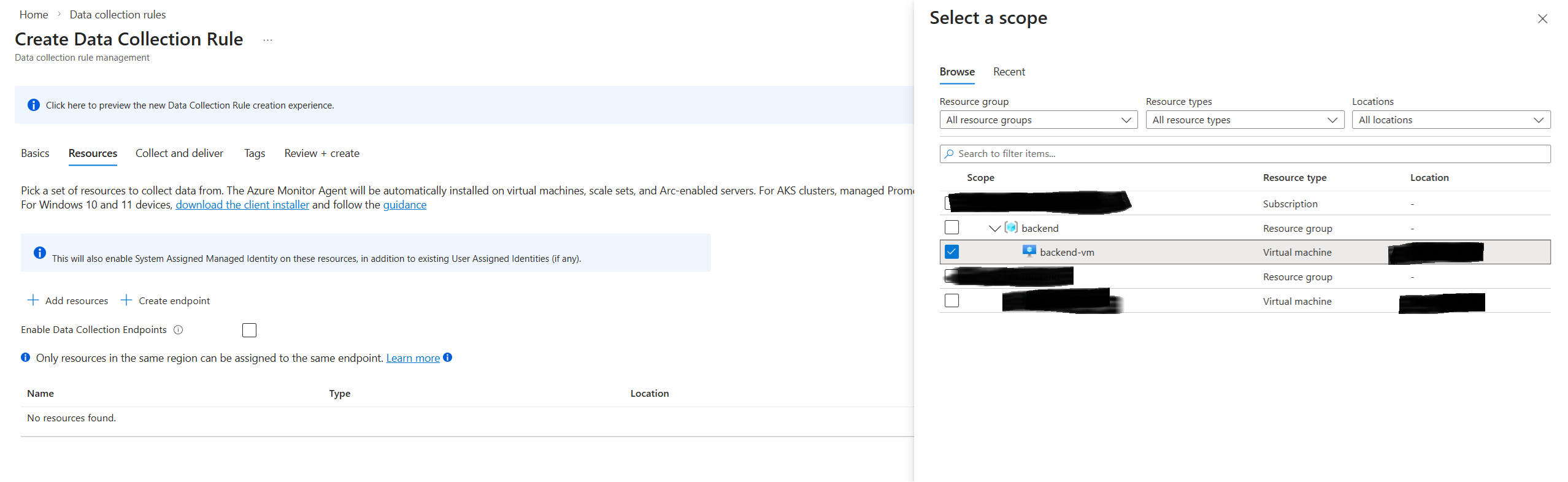Check the redacted virtual machine checkbox
This screenshot has height=482, width=1568.
pyautogui.click(x=951, y=301)
